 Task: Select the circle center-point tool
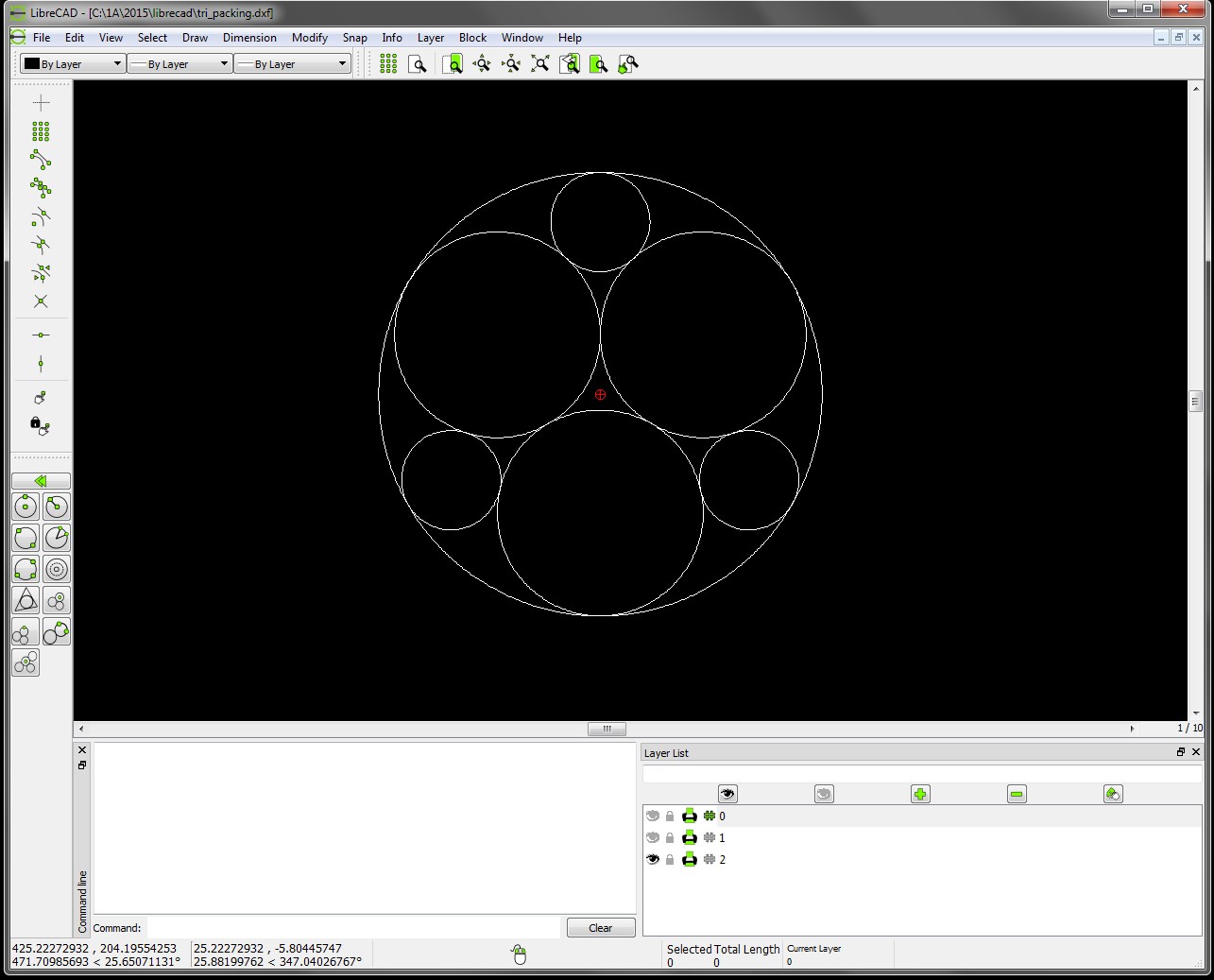click(x=25, y=506)
